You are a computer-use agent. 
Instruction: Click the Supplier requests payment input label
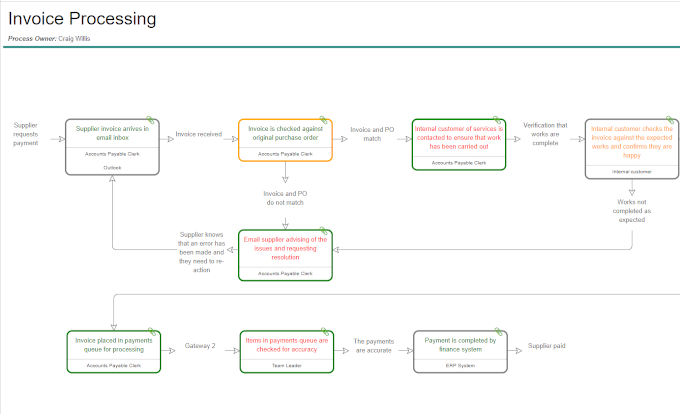click(26, 134)
